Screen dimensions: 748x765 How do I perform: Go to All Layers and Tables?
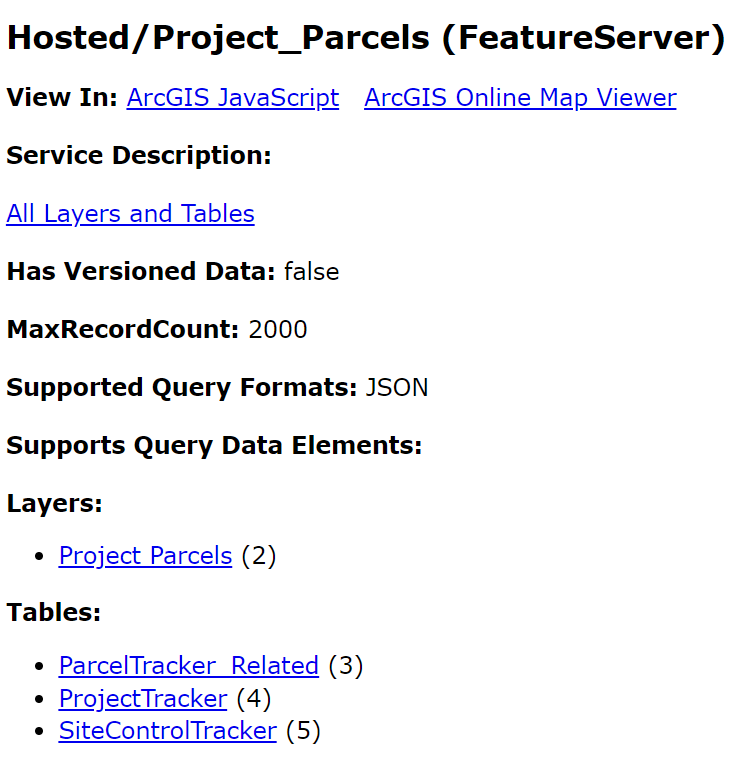click(130, 214)
